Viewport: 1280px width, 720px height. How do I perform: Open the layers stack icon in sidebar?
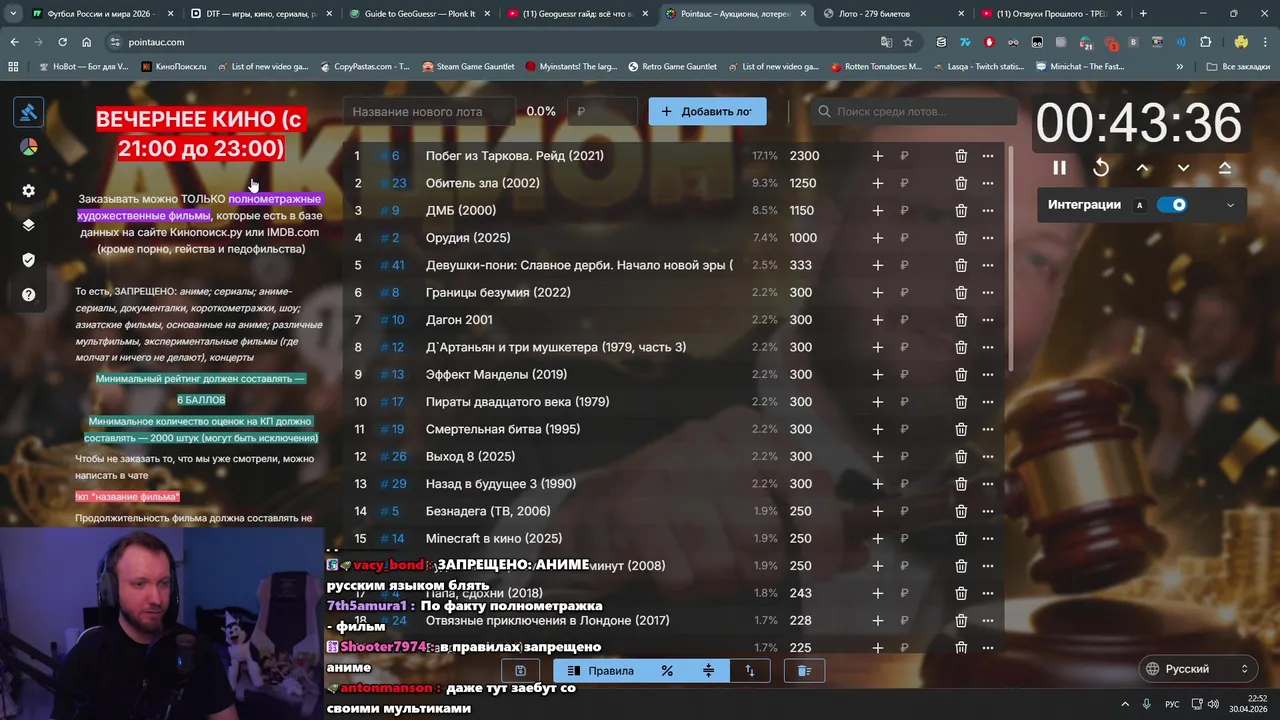[x=28, y=225]
